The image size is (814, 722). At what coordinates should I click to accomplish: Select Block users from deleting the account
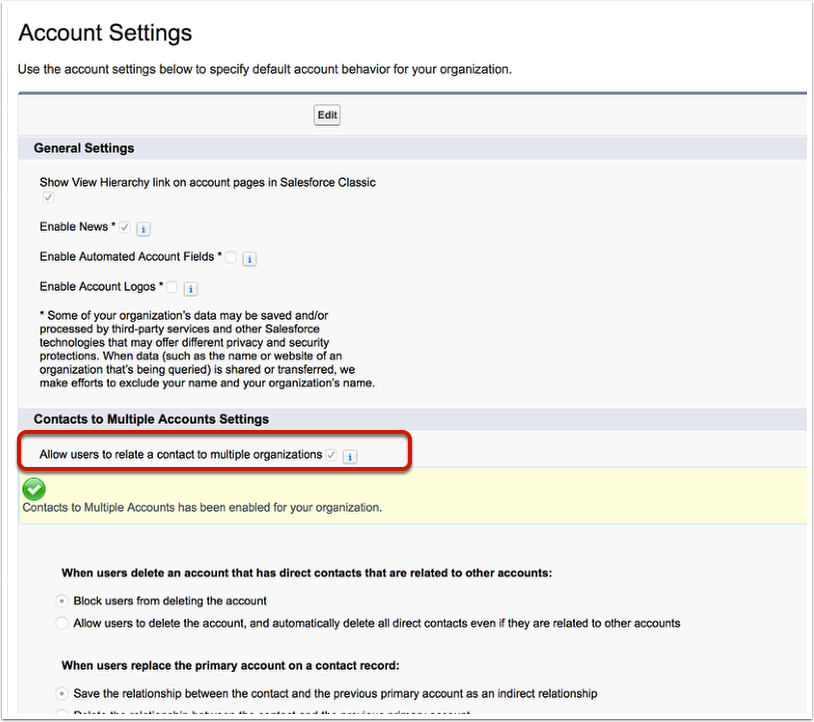click(x=62, y=601)
